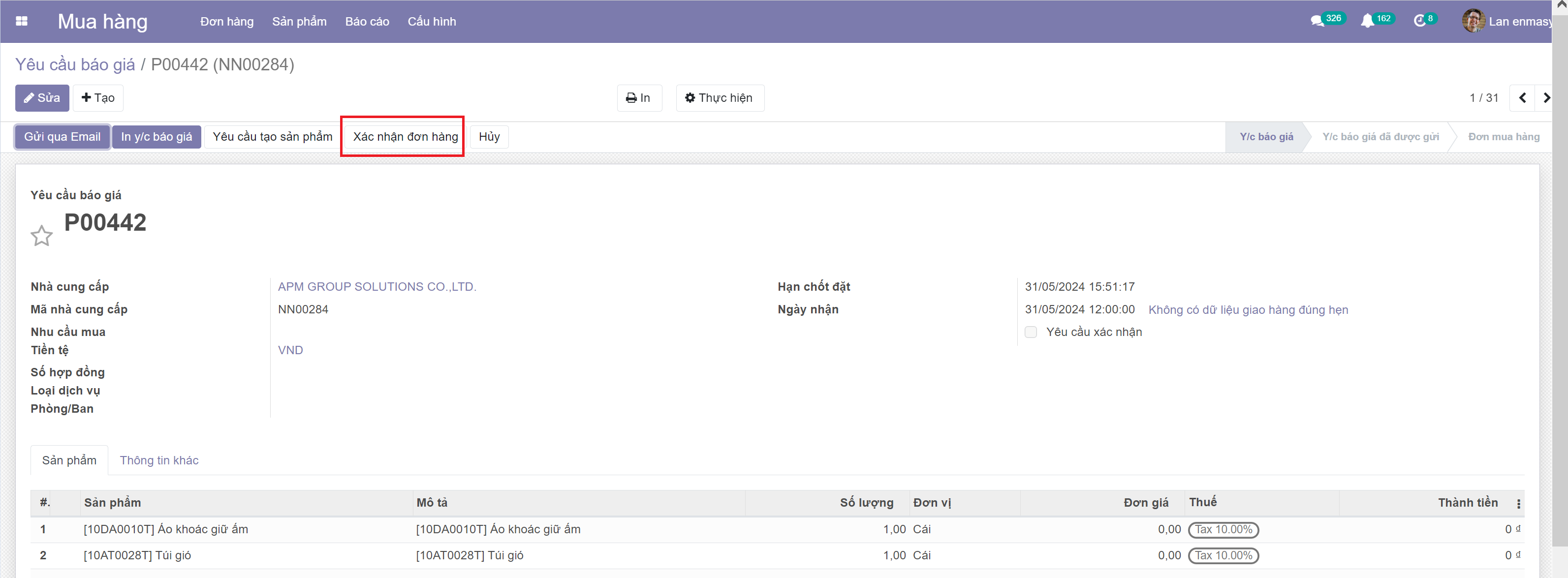Select Y/c báo giá đã được gửi status

pos(1380,137)
